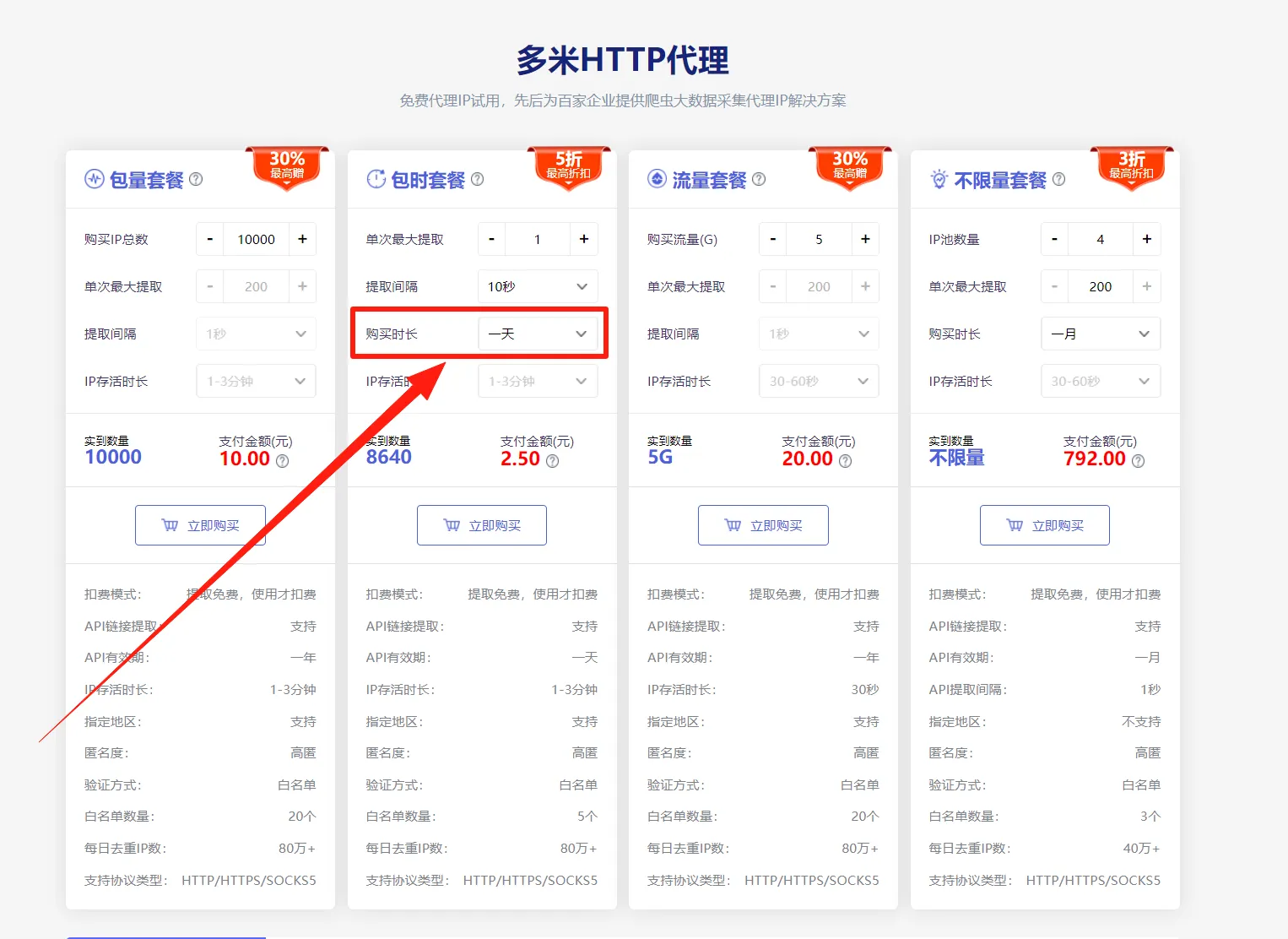Open IP存活时长 dropdown in 包量套餐
The image size is (1288, 939).
(x=257, y=381)
